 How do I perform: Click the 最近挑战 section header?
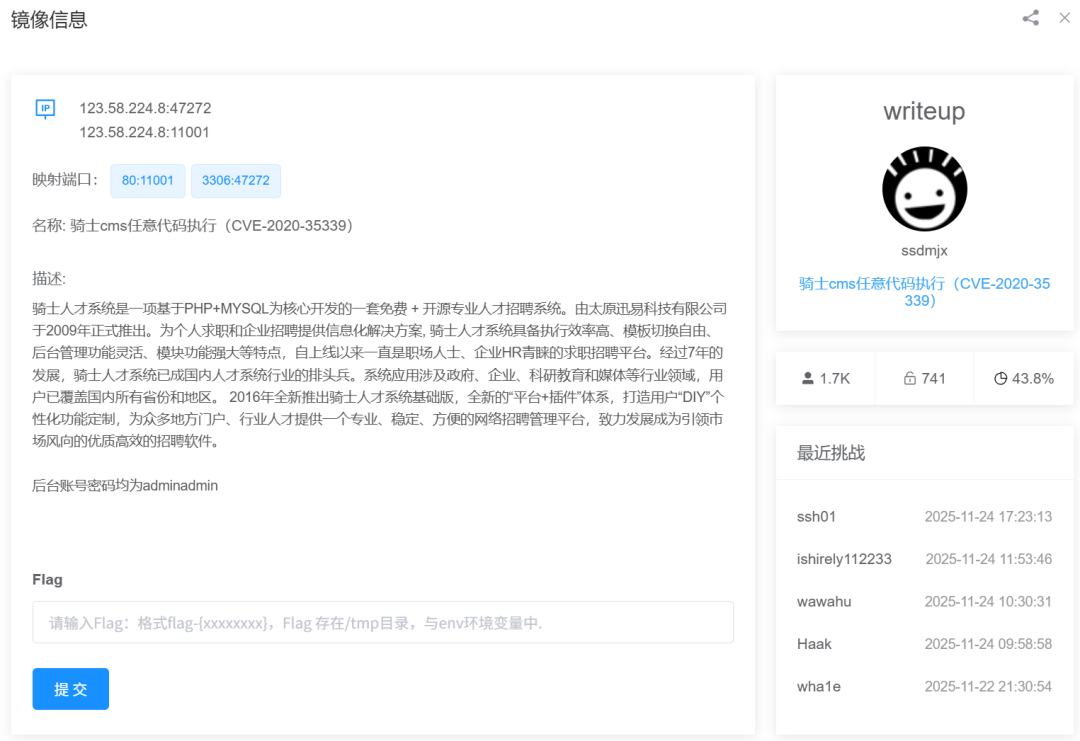[x=831, y=453]
